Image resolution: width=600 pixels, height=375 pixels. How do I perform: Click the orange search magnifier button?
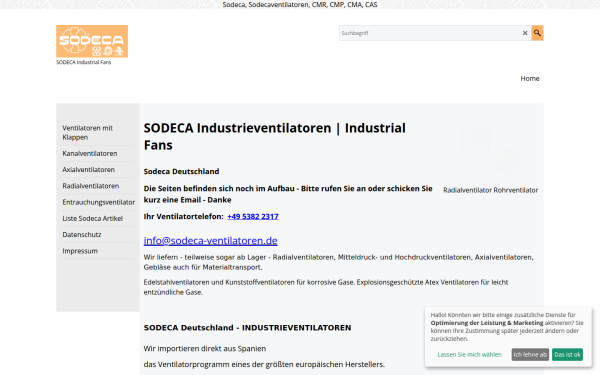click(537, 33)
